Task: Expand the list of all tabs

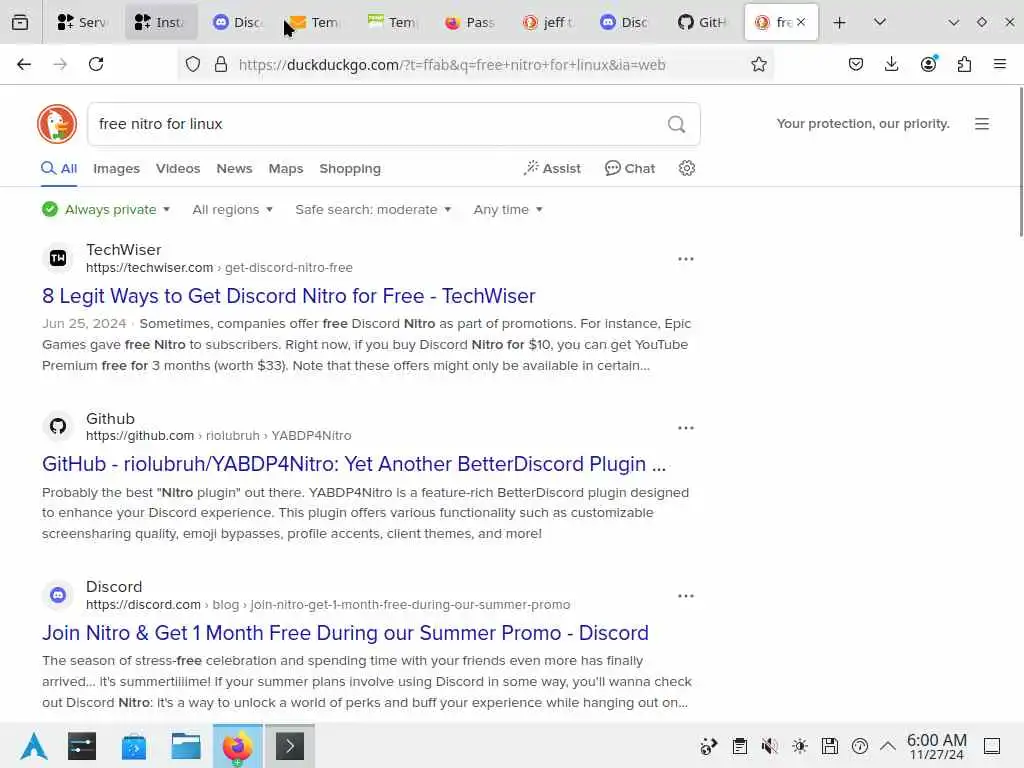Action: coord(880,22)
